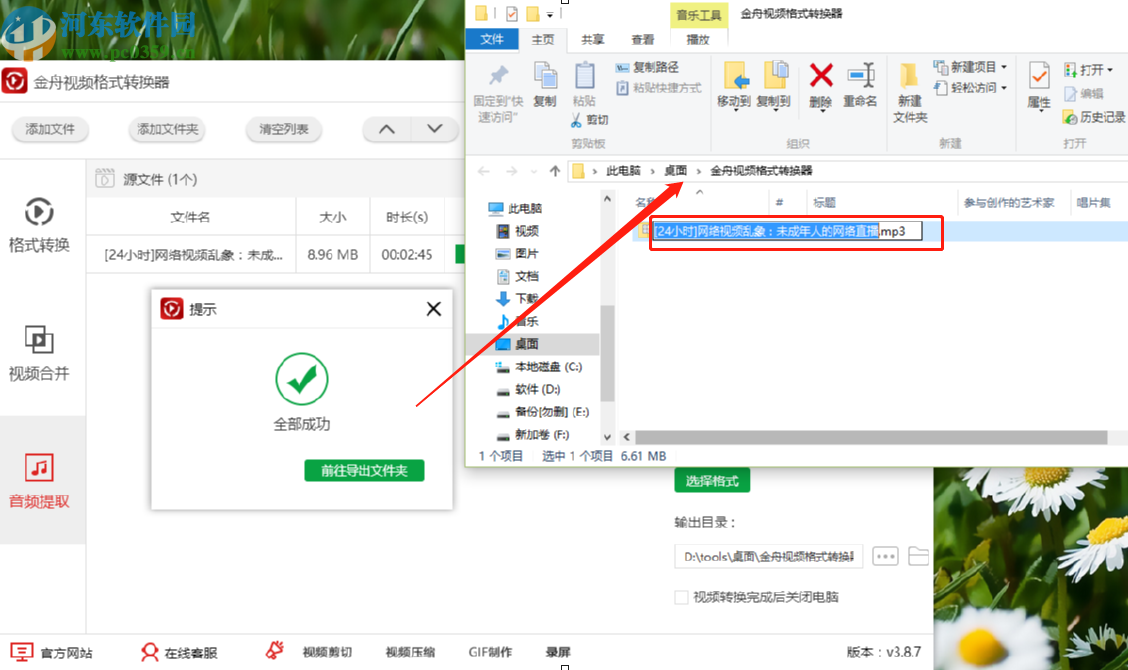
Task: Click 剪切 scissors in ribbon
Action: (x=590, y=119)
